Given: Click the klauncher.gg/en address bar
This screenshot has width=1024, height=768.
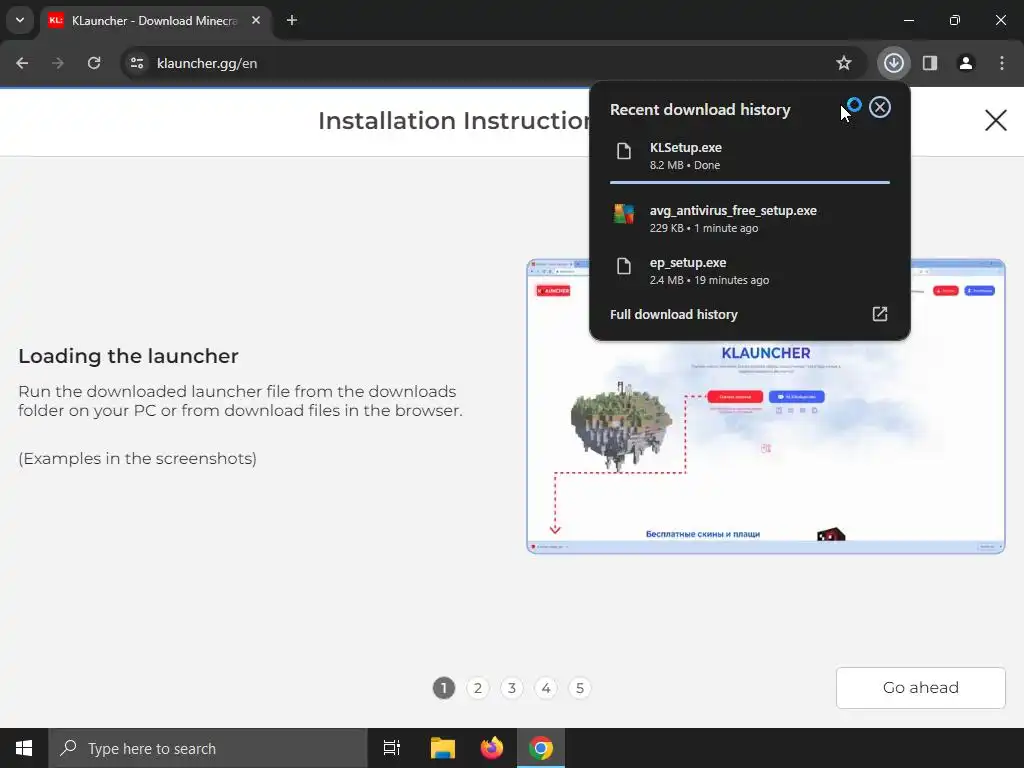Looking at the screenshot, I should 493,63.
